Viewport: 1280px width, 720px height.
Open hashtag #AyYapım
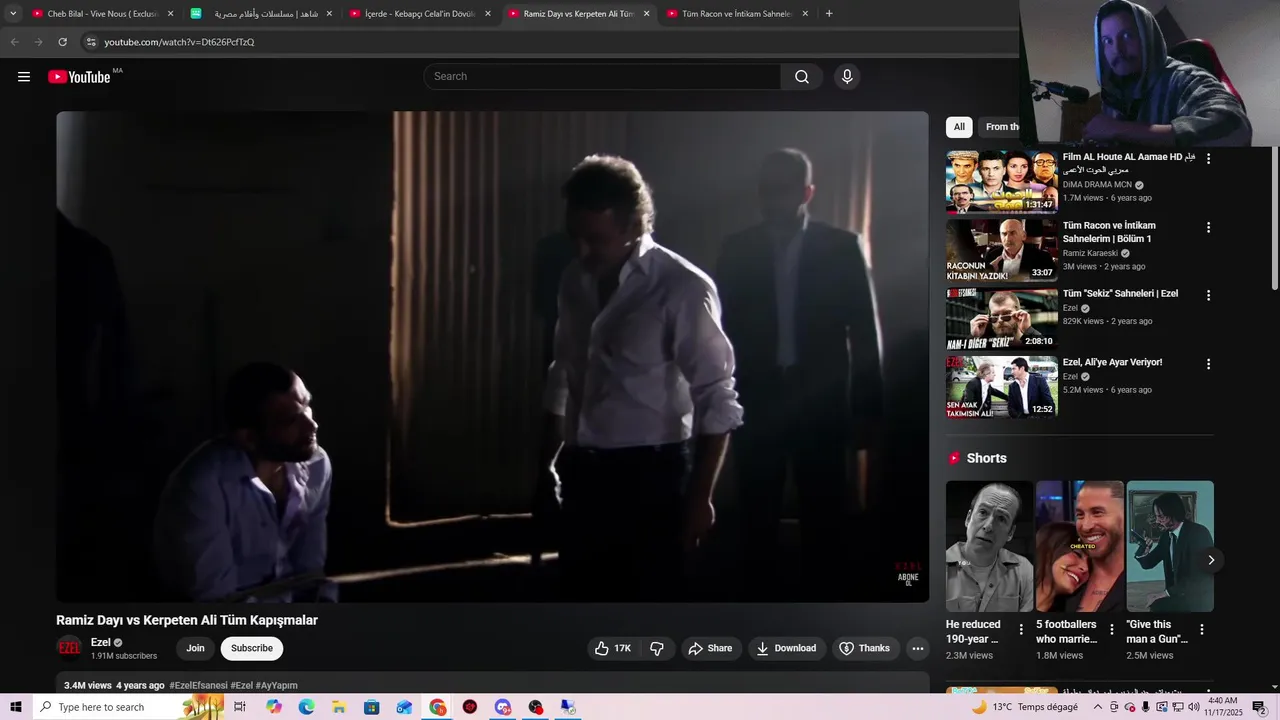tap(276, 685)
